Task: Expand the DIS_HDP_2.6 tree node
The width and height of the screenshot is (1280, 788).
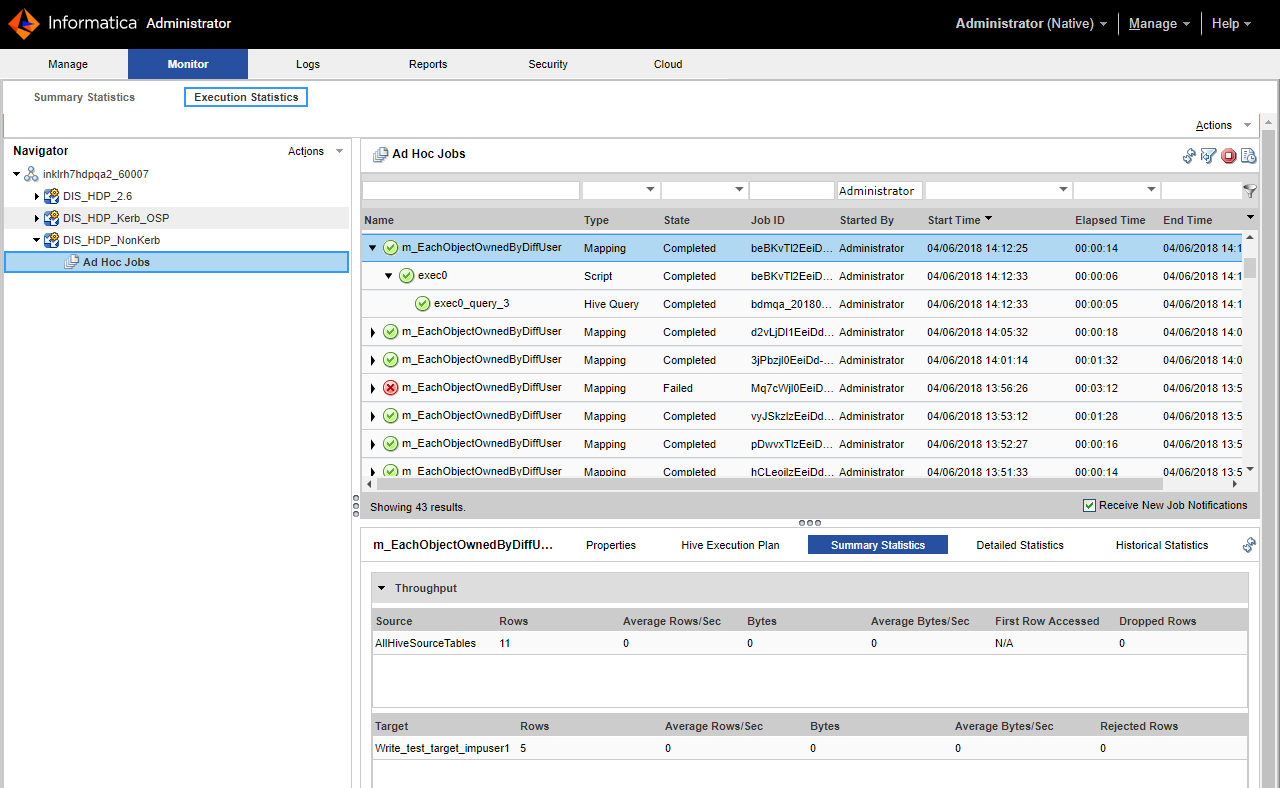Action: click(x=37, y=196)
